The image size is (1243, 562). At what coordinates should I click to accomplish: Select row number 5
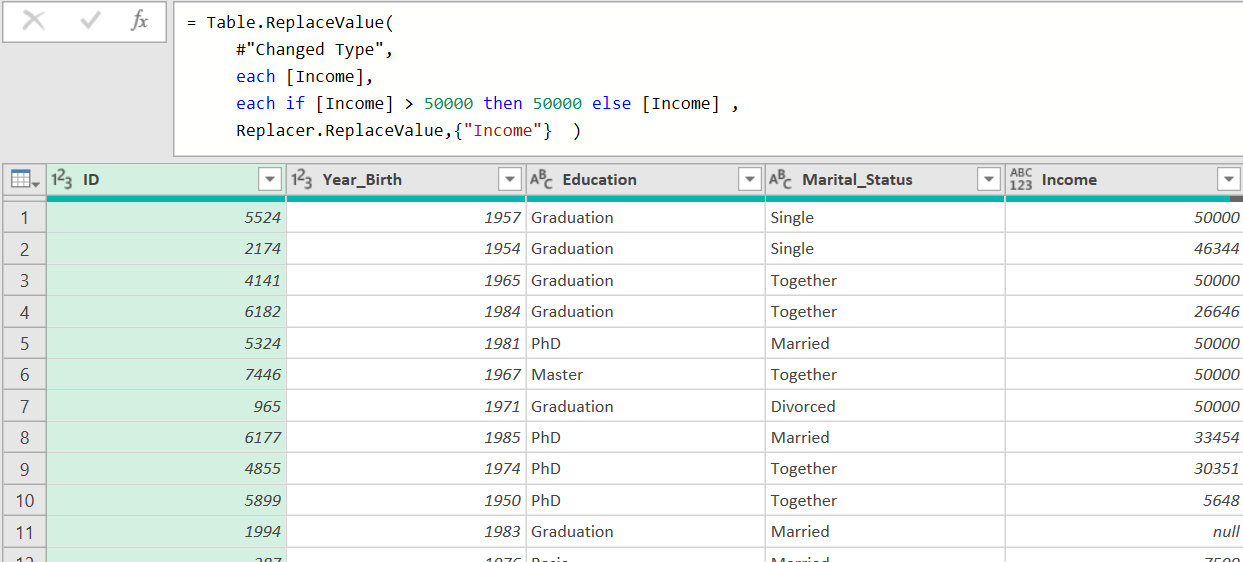pyautogui.click(x=25, y=343)
